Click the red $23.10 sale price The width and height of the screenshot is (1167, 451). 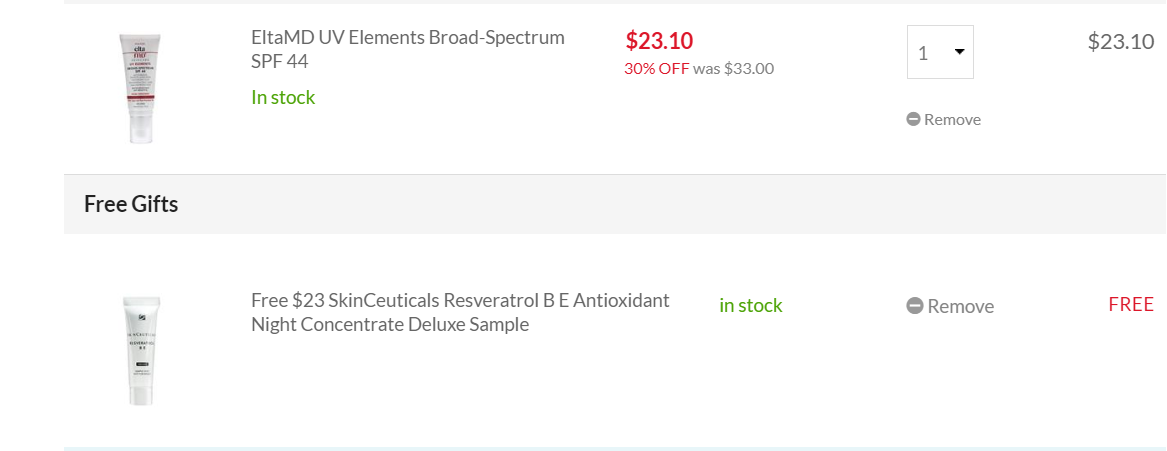[659, 40]
